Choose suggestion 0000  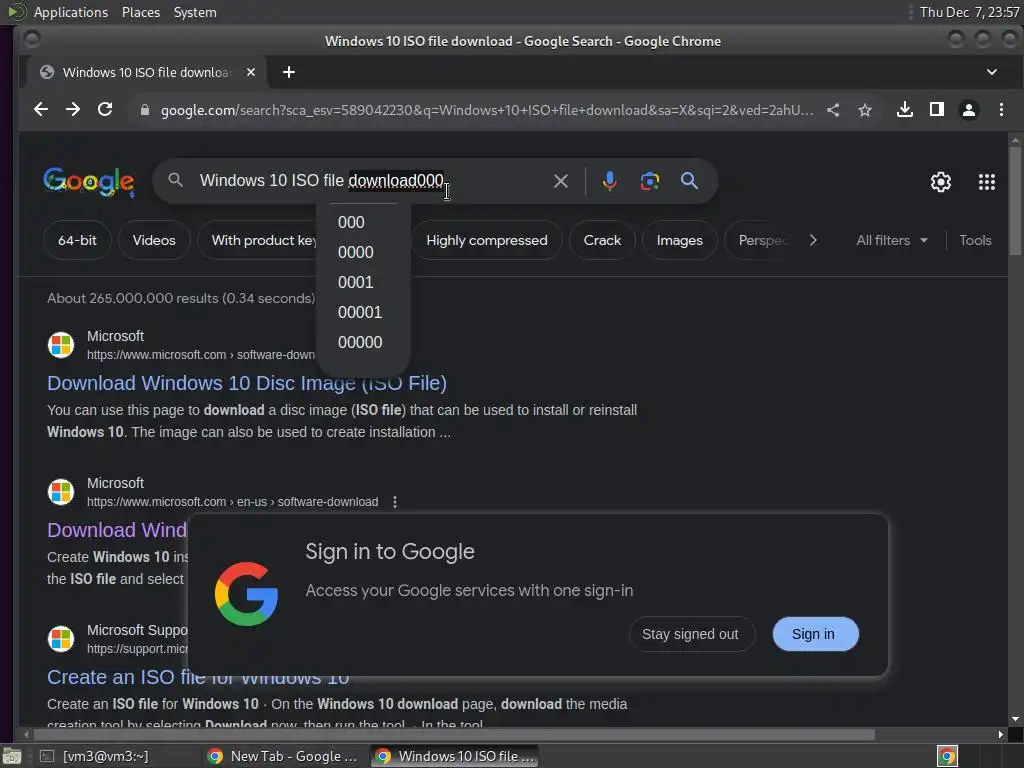[356, 252]
